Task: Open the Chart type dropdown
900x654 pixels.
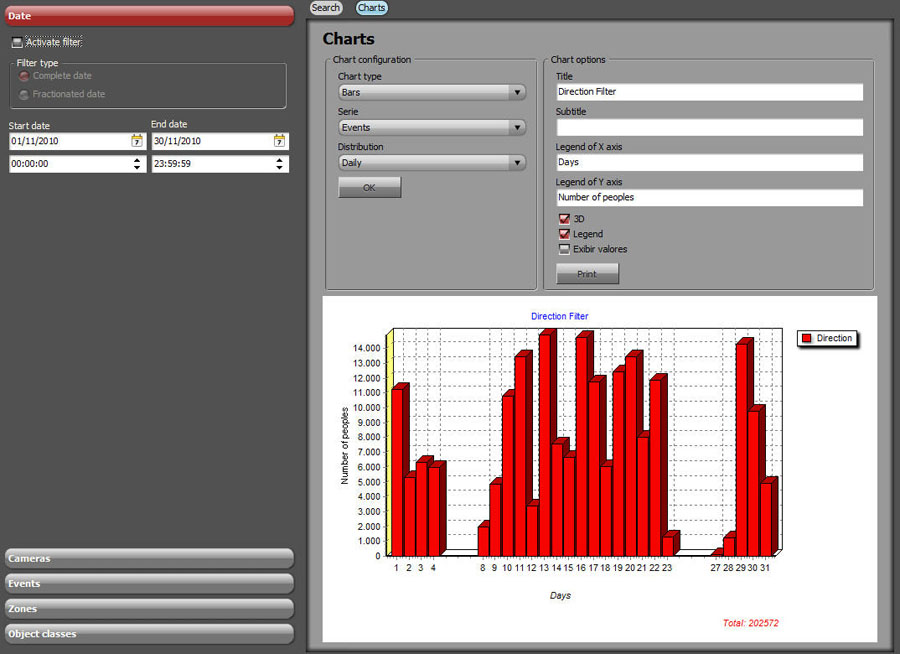Action: 431,92
